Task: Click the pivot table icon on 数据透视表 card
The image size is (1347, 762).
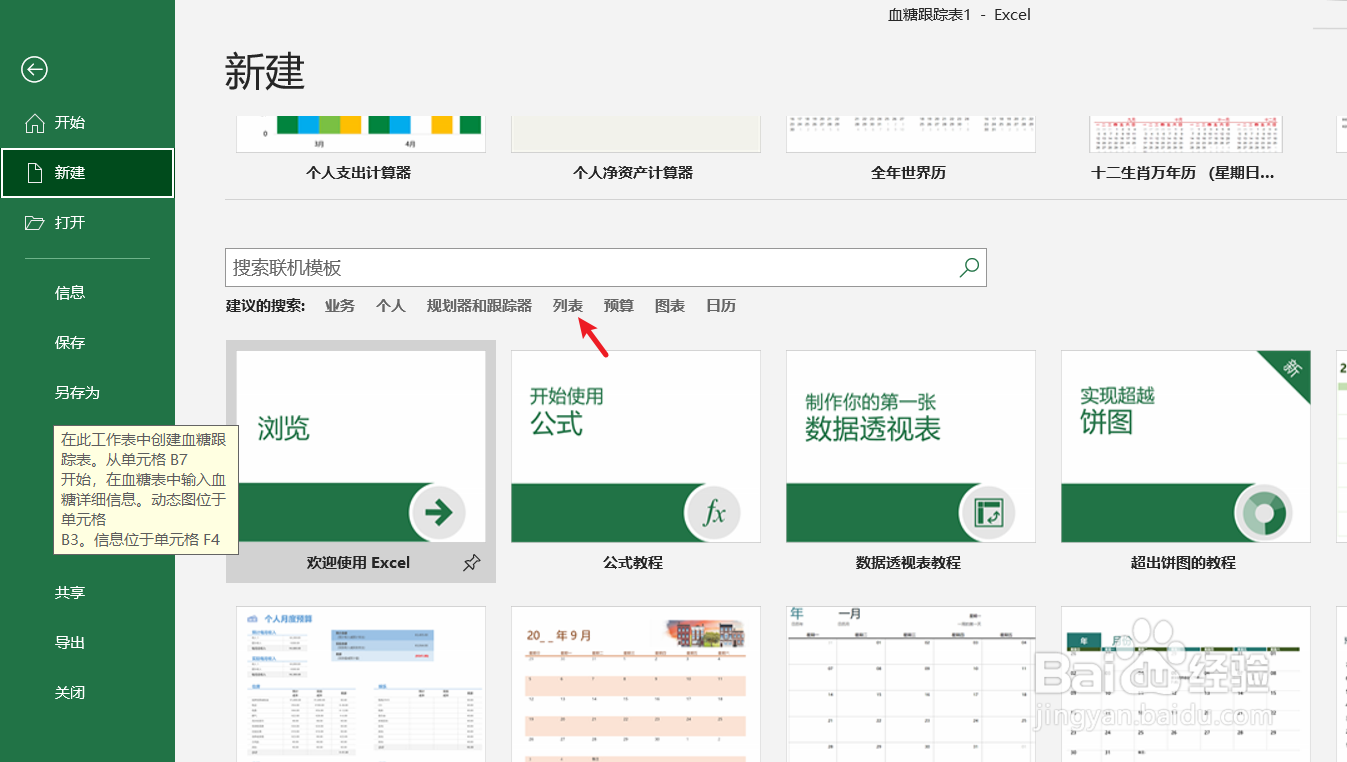Action: (x=988, y=513)
